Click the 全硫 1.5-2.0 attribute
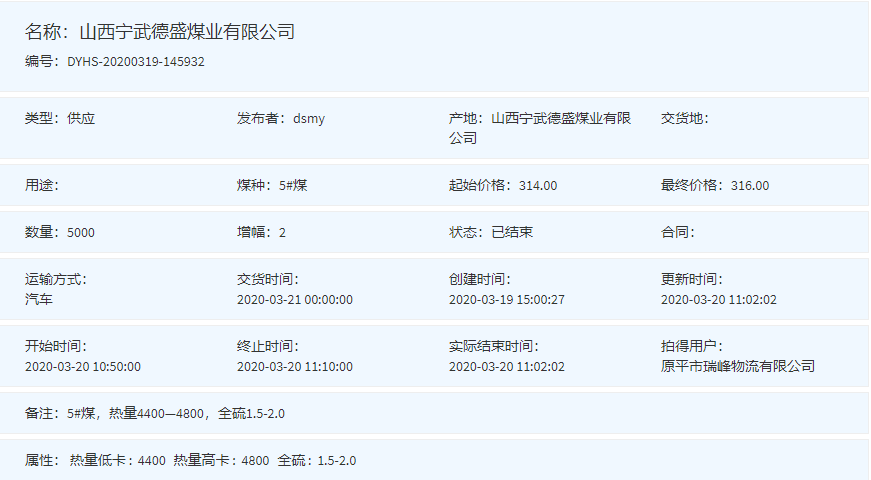 point(317,461)
